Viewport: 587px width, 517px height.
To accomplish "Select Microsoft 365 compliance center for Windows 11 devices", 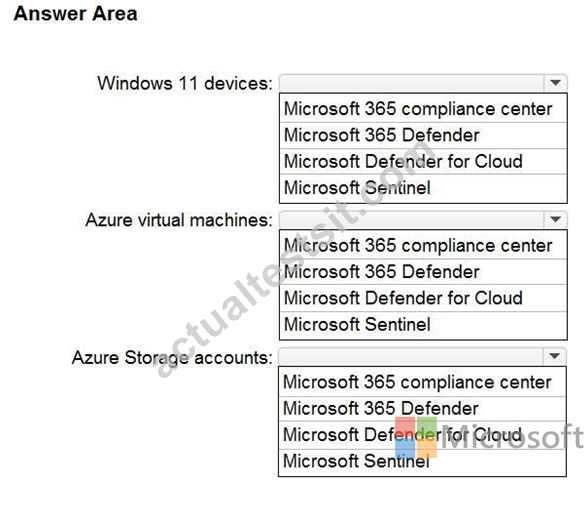I will (423, 109).
